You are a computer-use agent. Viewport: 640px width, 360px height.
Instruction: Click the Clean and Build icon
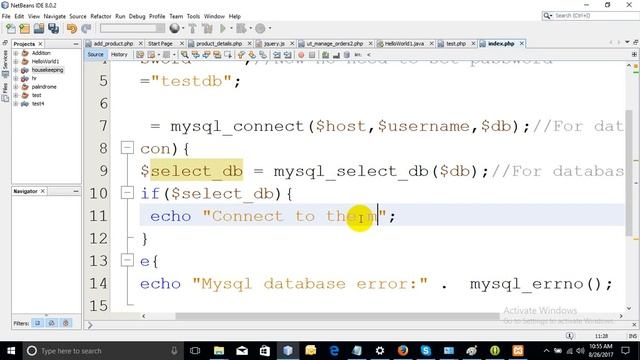[x=207, y=29]
